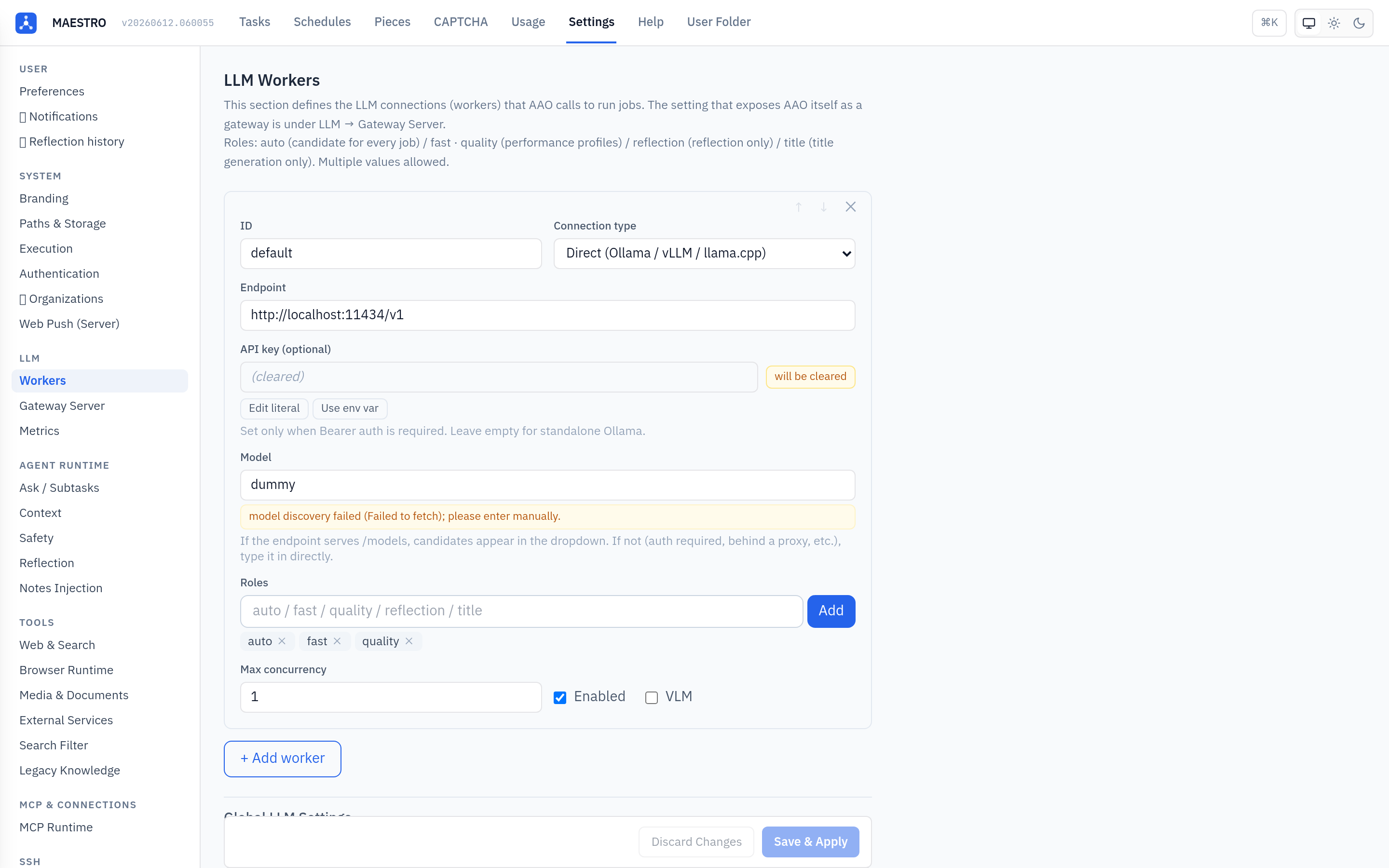Screen dimensions: 1389x868
Task: Click Discard Changes
Action: (696, 841)
